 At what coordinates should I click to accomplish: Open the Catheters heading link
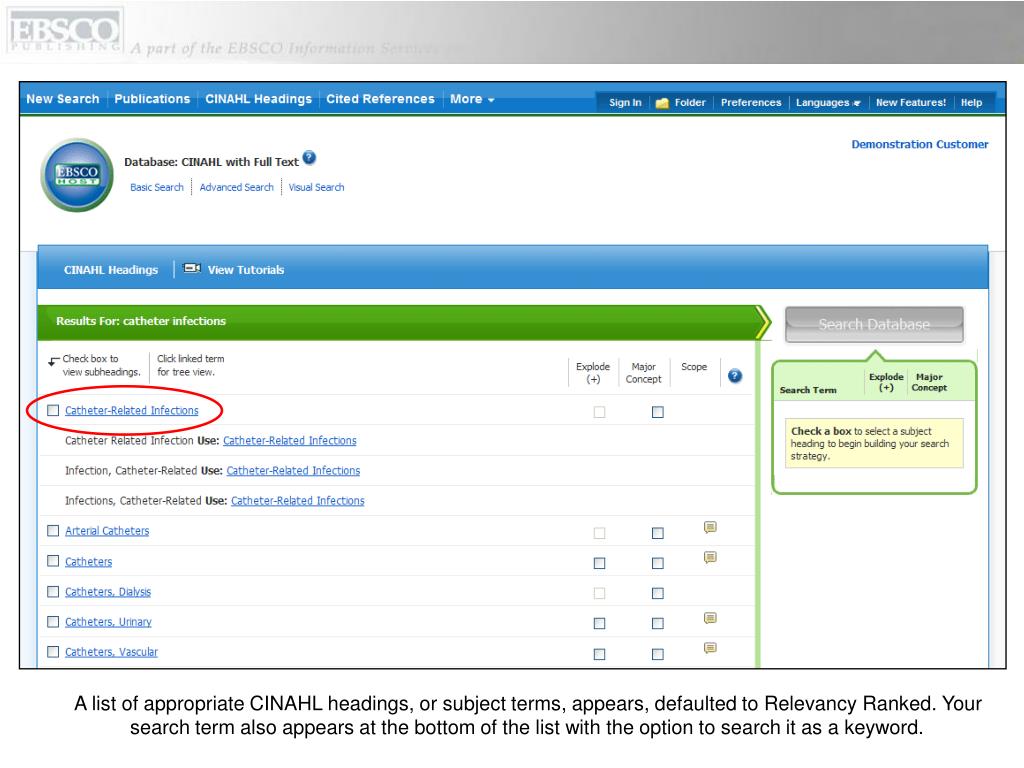tap(88, 562)
